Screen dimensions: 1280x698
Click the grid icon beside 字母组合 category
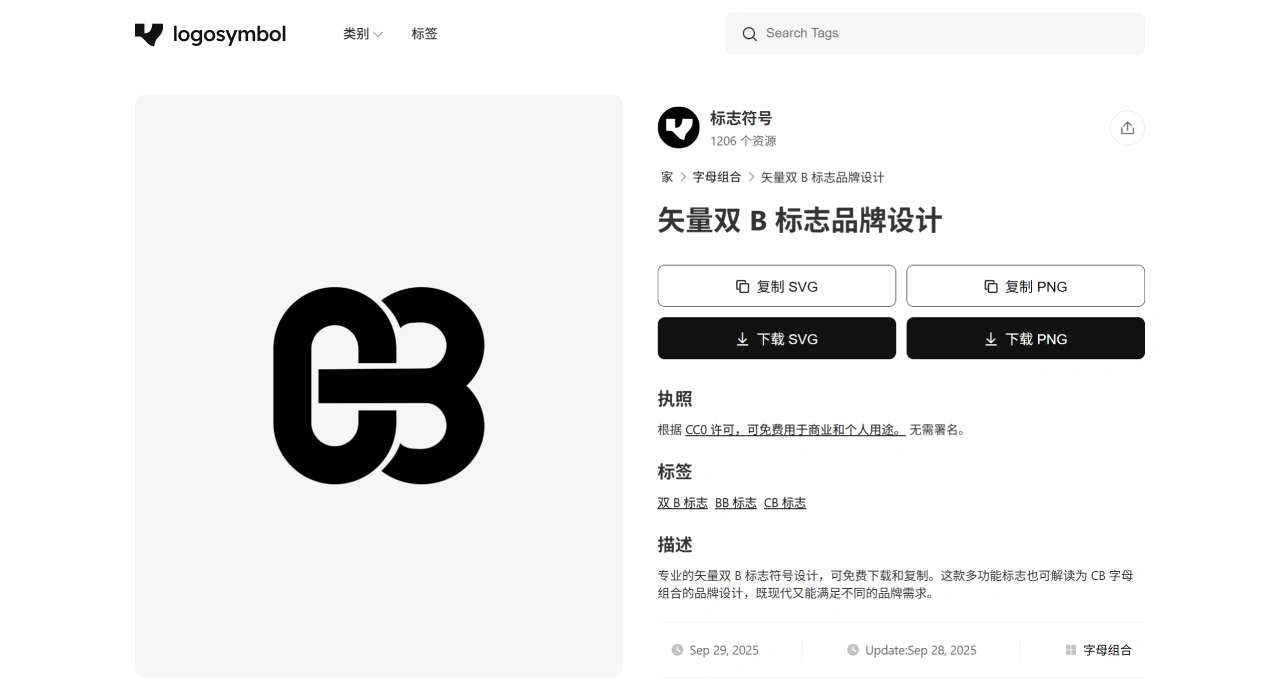[x=1071, y=650]
